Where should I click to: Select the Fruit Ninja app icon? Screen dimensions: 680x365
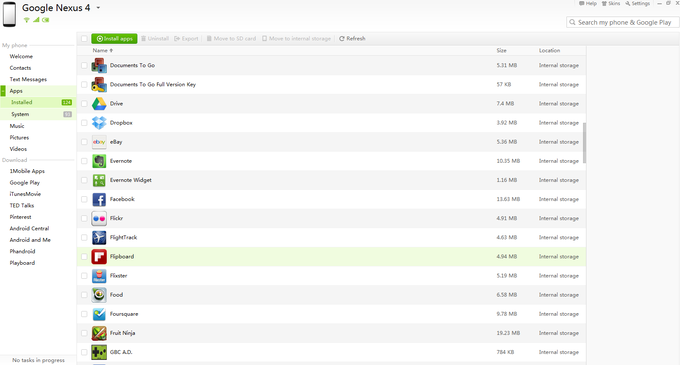click(99, 333)
